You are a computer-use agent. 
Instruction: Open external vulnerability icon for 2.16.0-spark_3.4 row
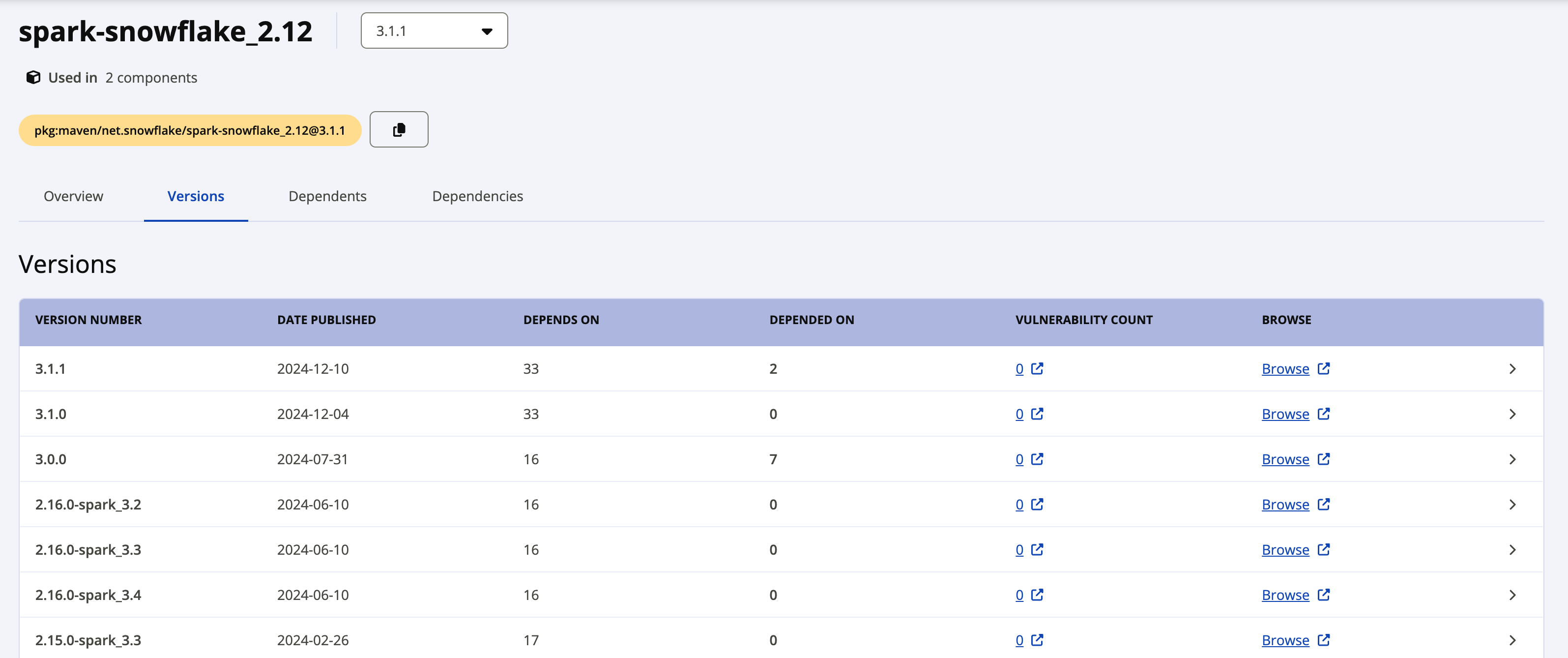(x=1037, y=595)
